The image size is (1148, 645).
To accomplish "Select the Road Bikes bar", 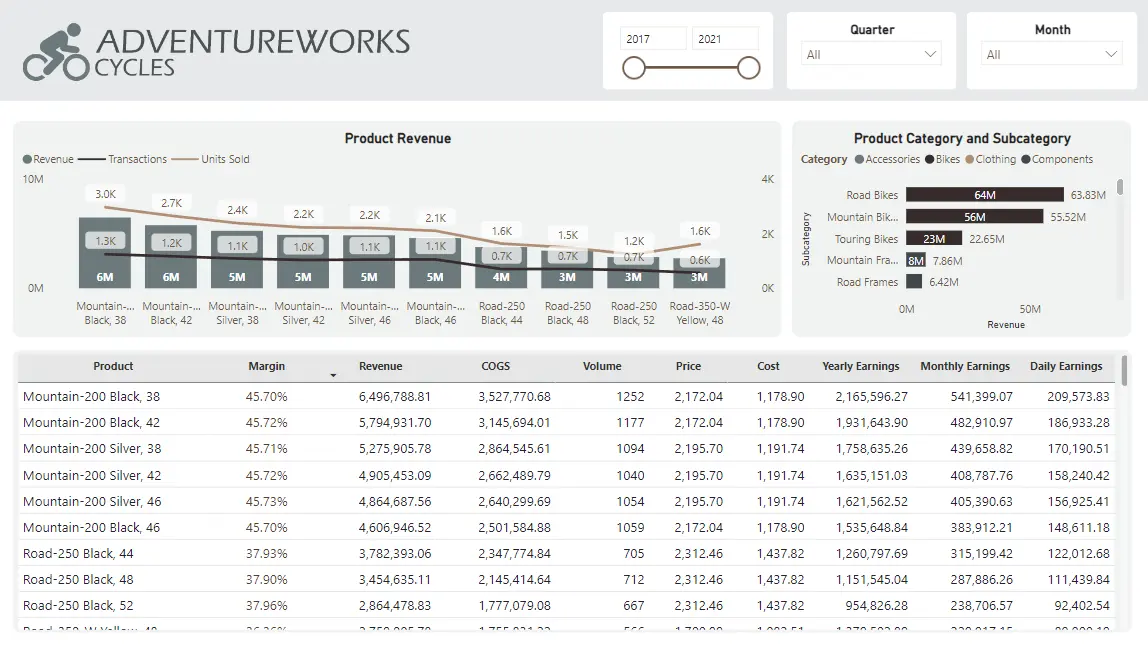I will [985, 195].
